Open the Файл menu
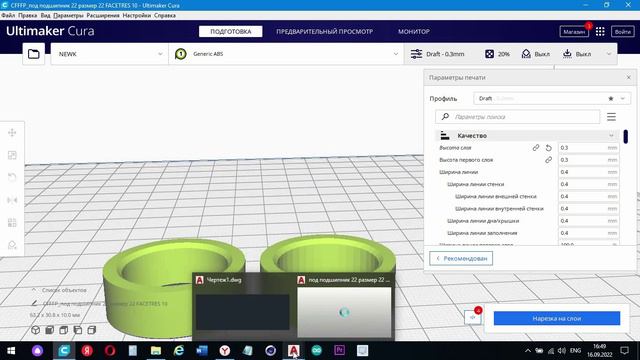Image resolution: width=640 pixels, height=360 pixels. coord(8,16)
